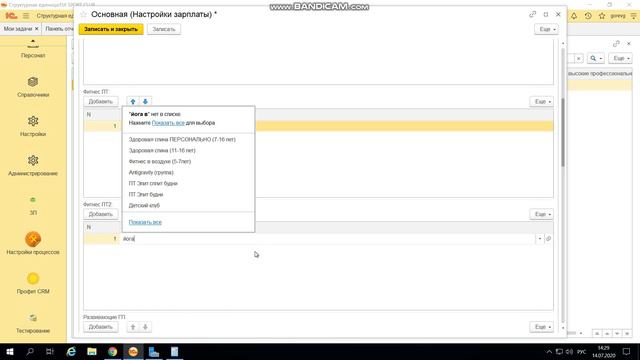Open history clock icon in top bar
Image resolution: width=640 pixels, height=360 pixels.
click(588, 16)
